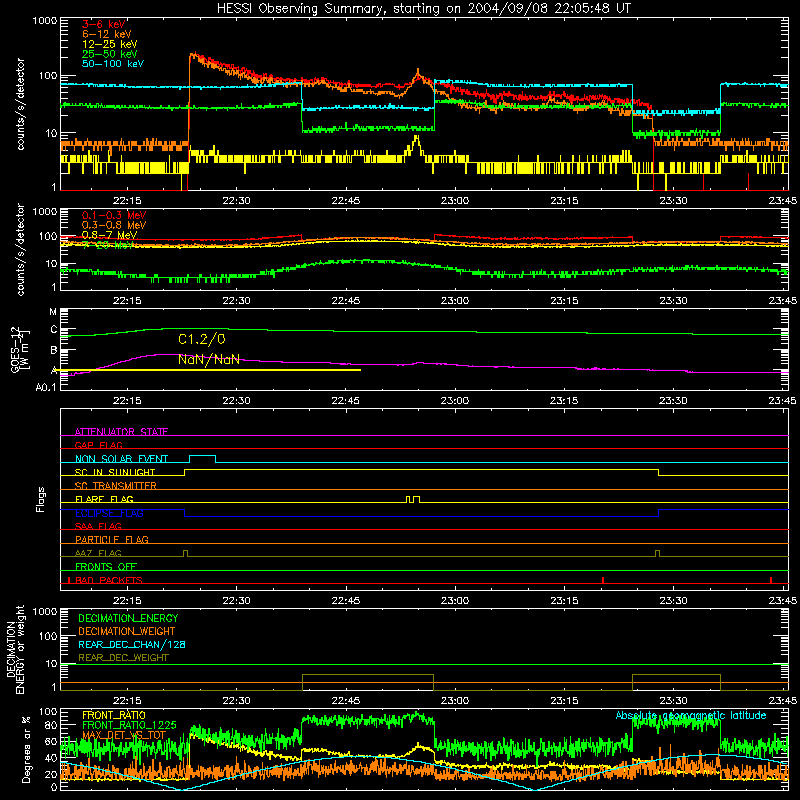This screenshot has width=800, height=800.
Task: Select the orange 6-12 keV legend label
Action: tap(106, 34)
